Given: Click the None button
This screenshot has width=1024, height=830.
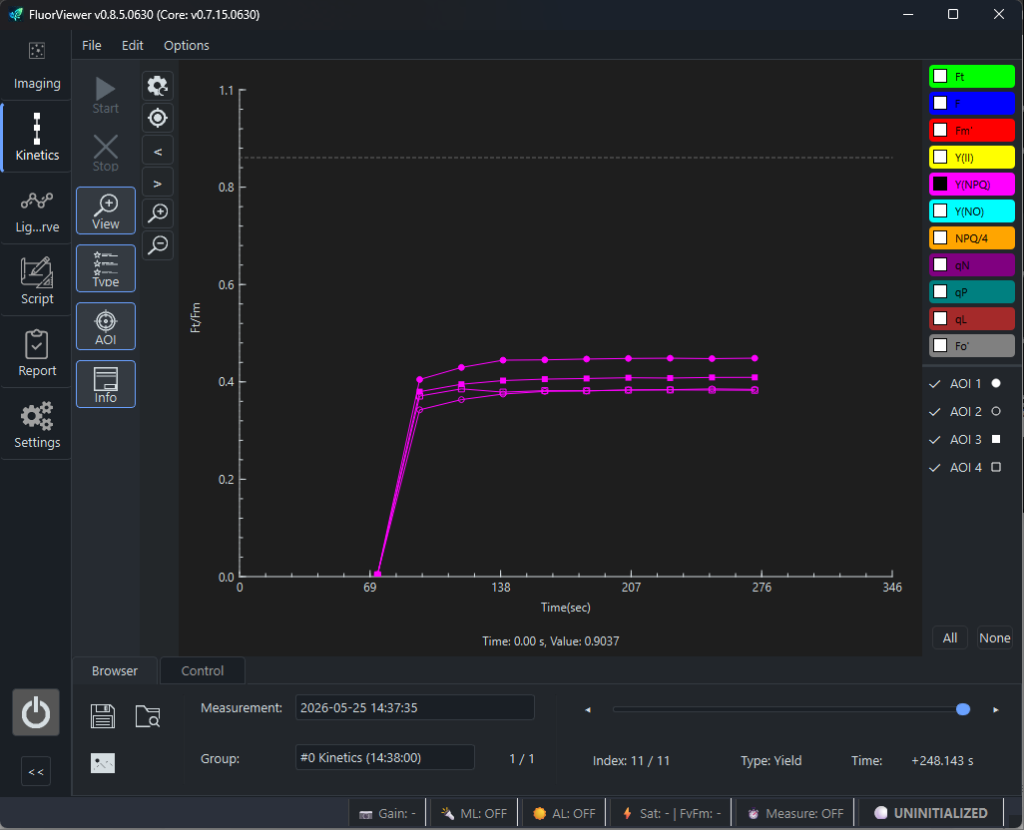Looking at the screenshot, I should click(994, 638).
